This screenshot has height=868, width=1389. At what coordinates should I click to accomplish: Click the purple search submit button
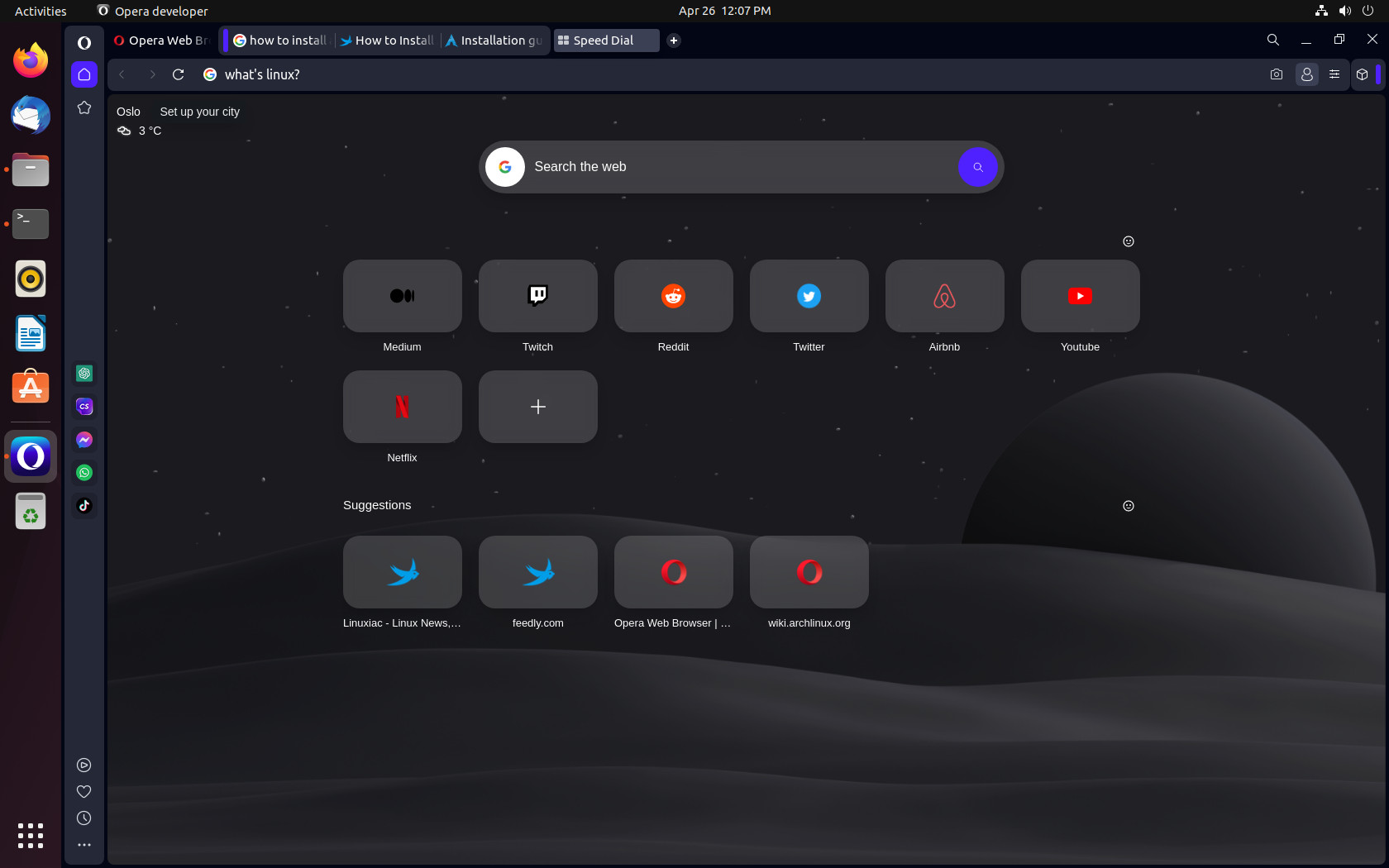978,167
